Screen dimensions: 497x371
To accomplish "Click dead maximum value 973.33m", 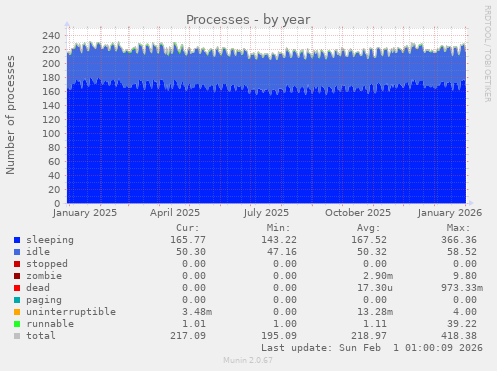I will pos(462,288).
